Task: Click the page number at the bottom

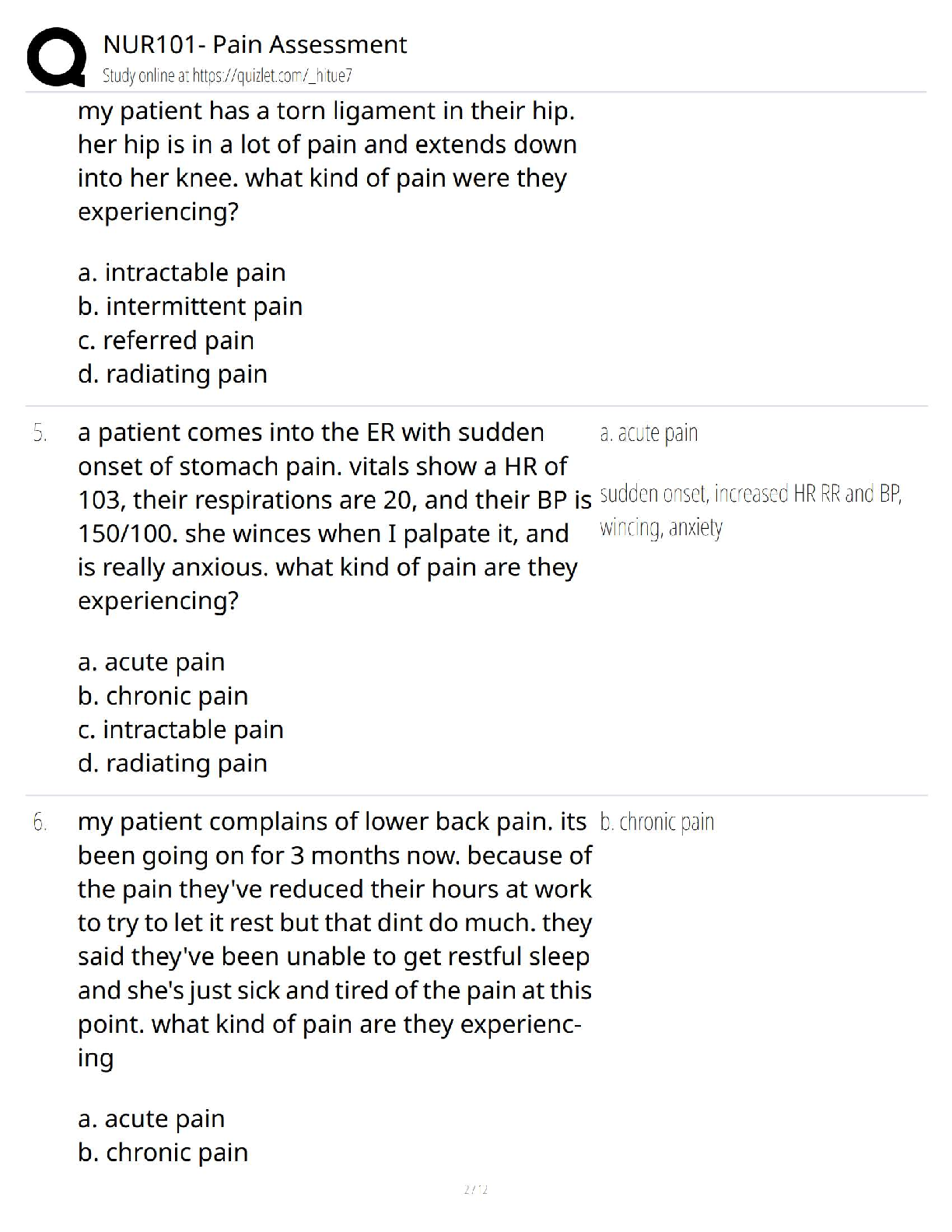Action: point(475,1189)
